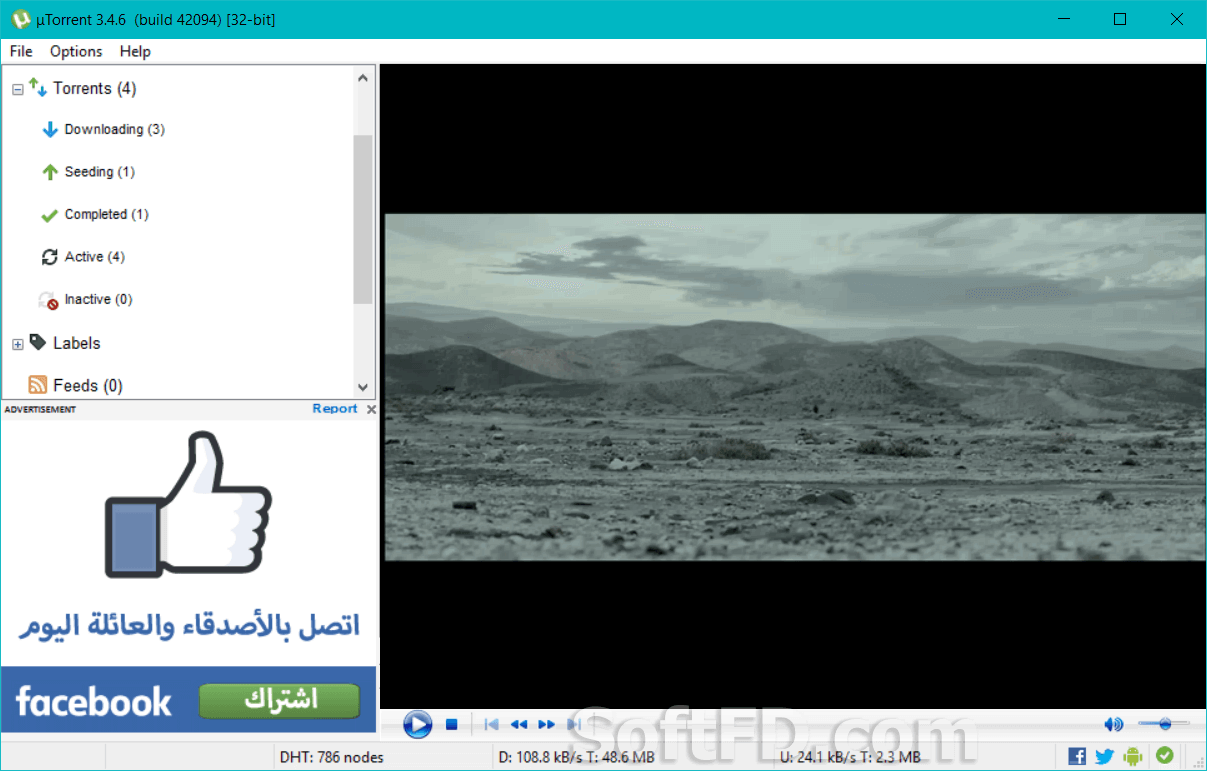Viewport: 1207px width, 771px height.
Task: Open the Help menu
Action: pos(135,51)
